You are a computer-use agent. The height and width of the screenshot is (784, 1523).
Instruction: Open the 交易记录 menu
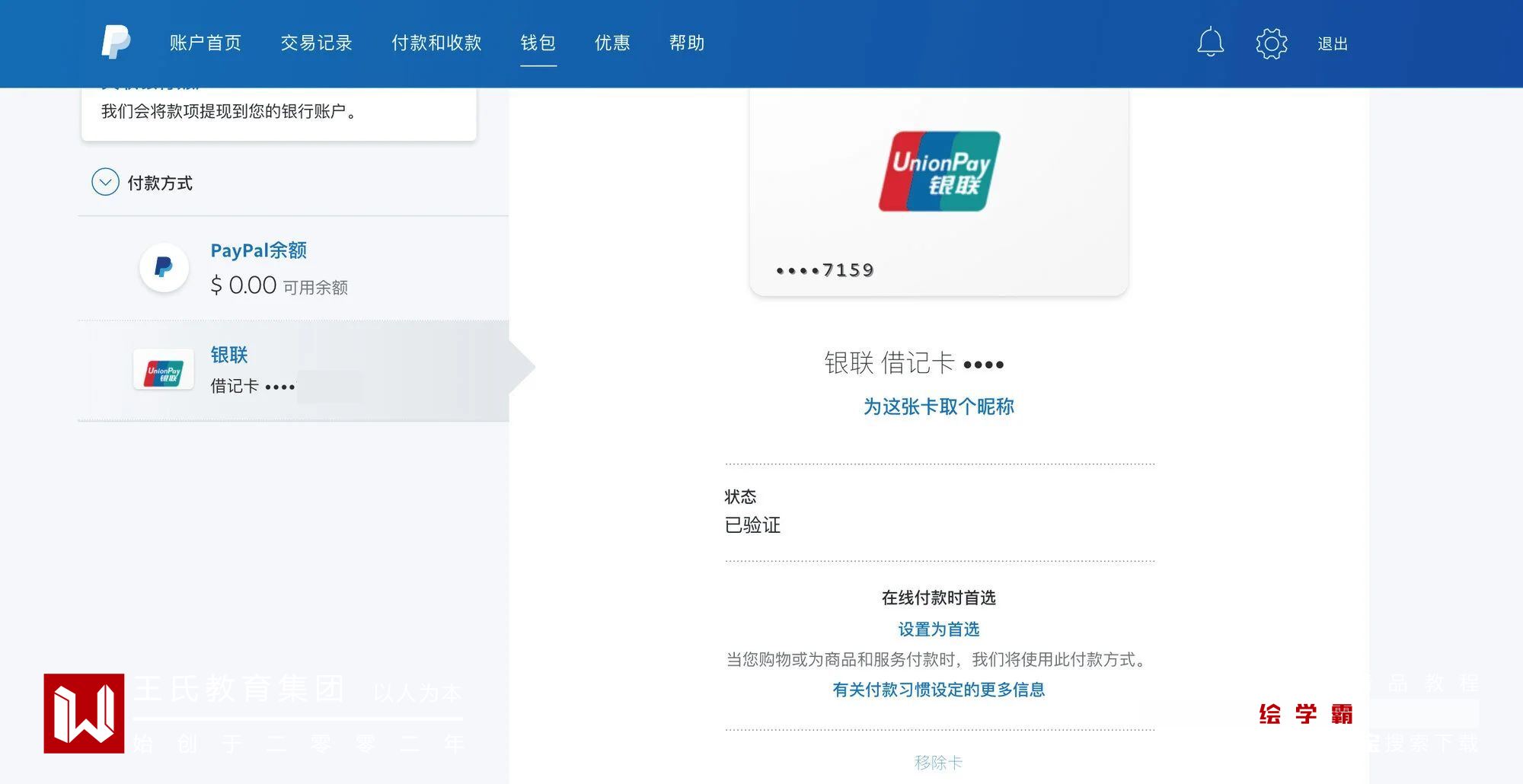[316, 43]
